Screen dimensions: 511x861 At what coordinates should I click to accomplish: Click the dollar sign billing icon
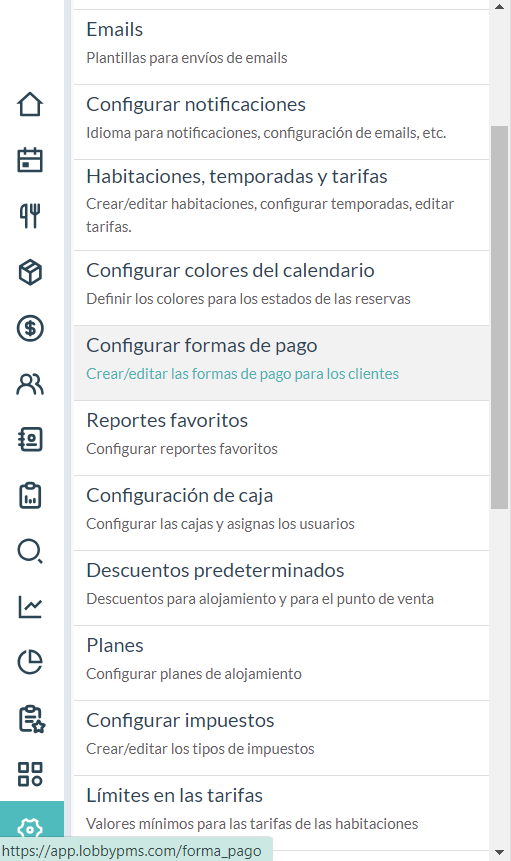pyautogui.click(x=30, y=328)
